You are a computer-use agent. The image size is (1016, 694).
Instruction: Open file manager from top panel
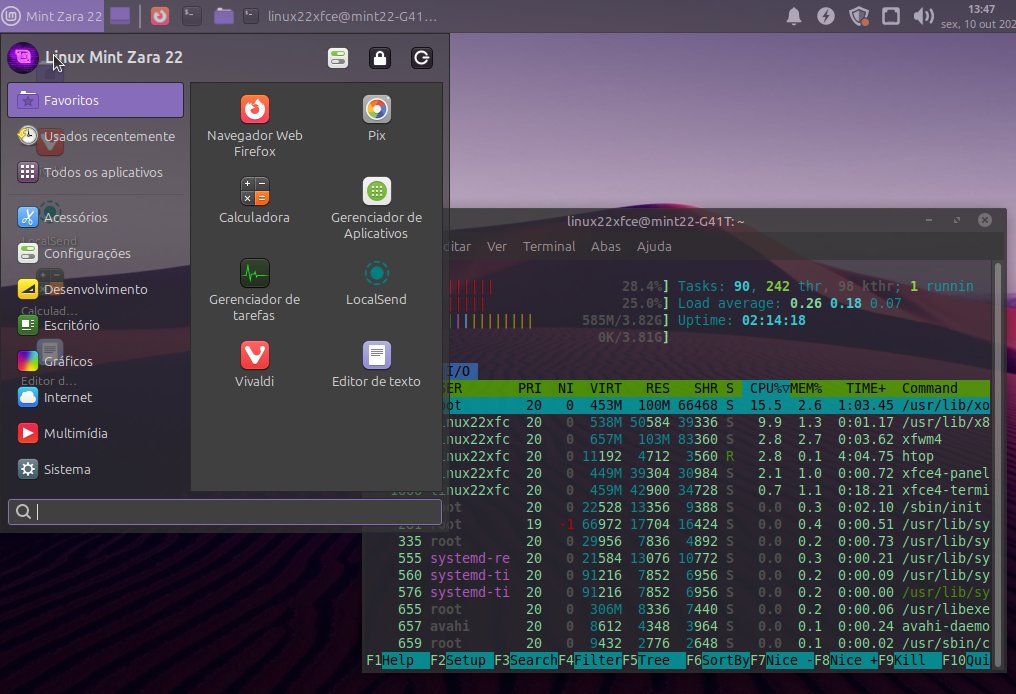(224, 16)
